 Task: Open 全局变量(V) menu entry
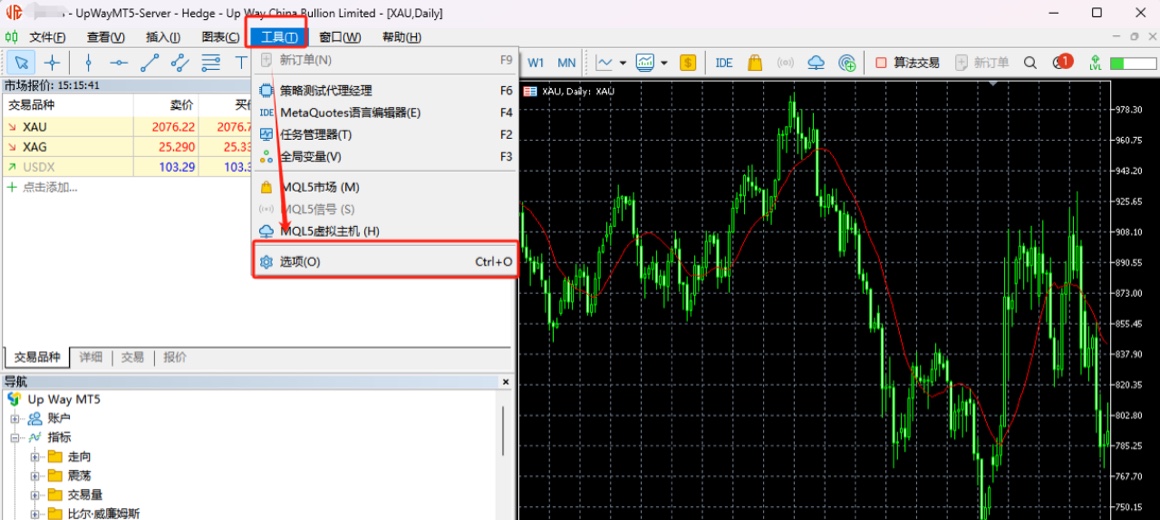[x=385, y=157]
